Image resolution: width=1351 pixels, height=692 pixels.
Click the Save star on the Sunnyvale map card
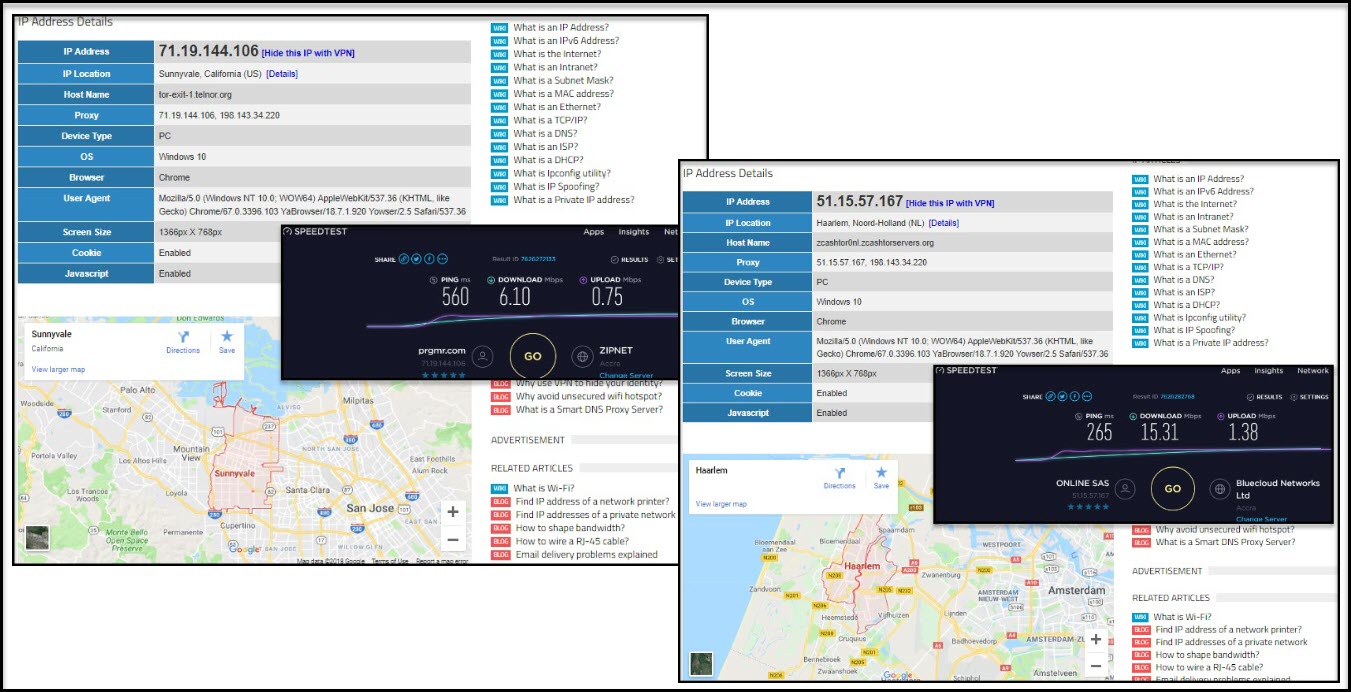227,336
